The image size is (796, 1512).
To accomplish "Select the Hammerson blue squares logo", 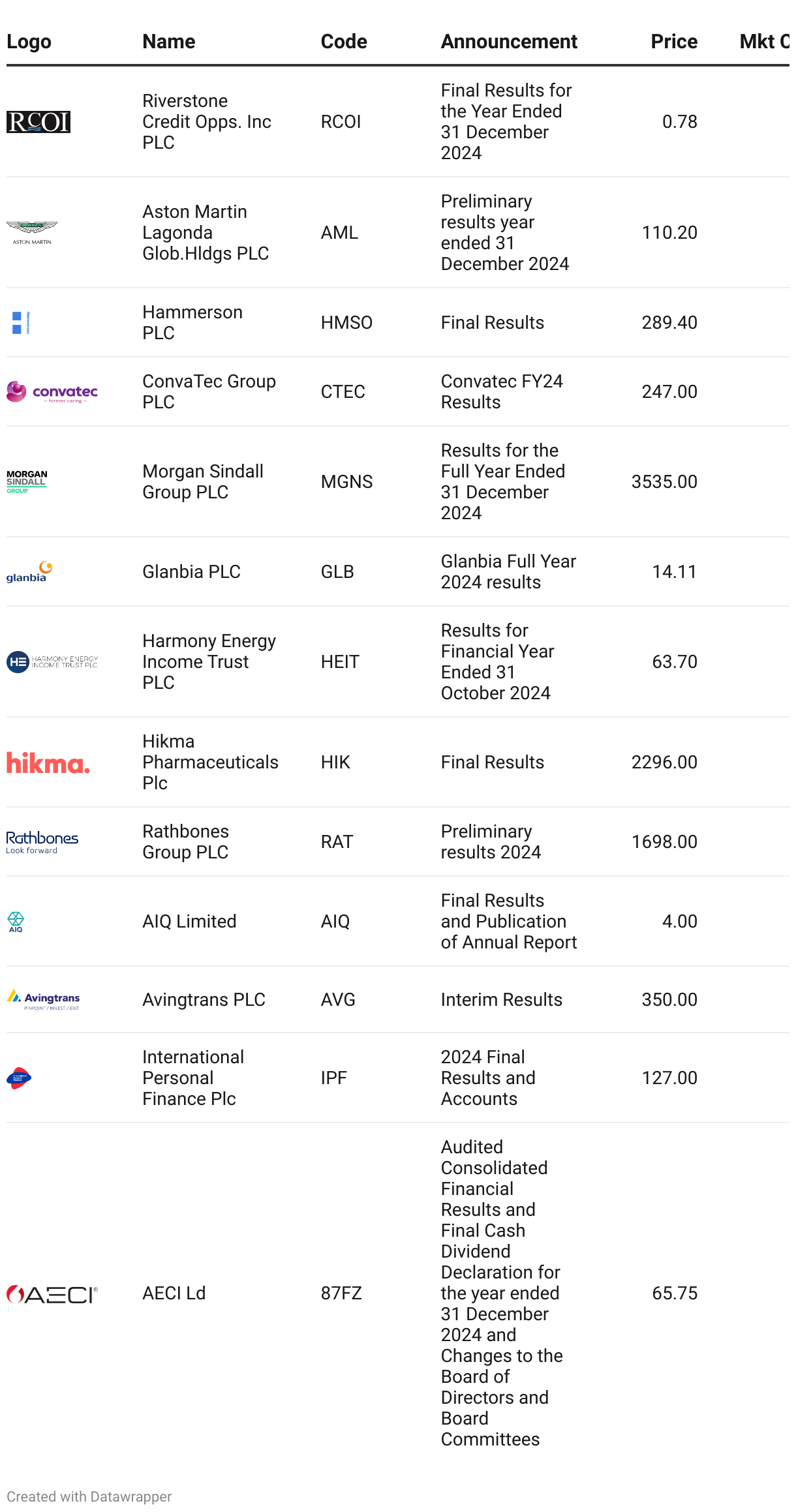I will (x=21, y=323).
